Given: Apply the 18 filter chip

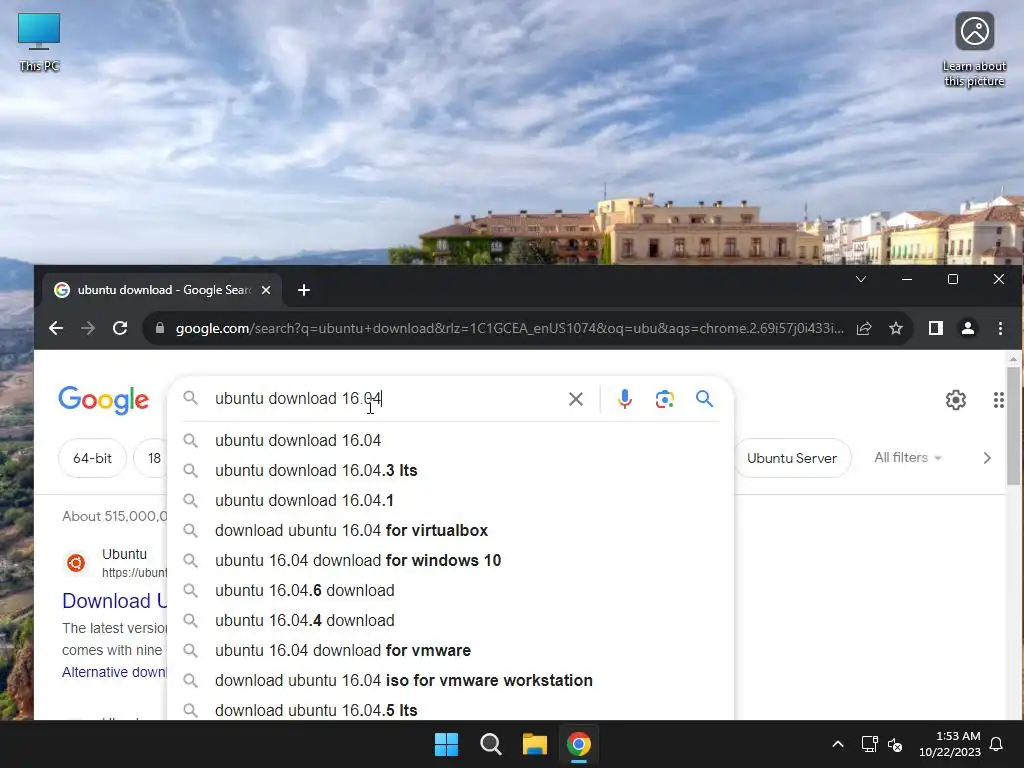Looking at the screenshot, I should click(x=152, y=458).
